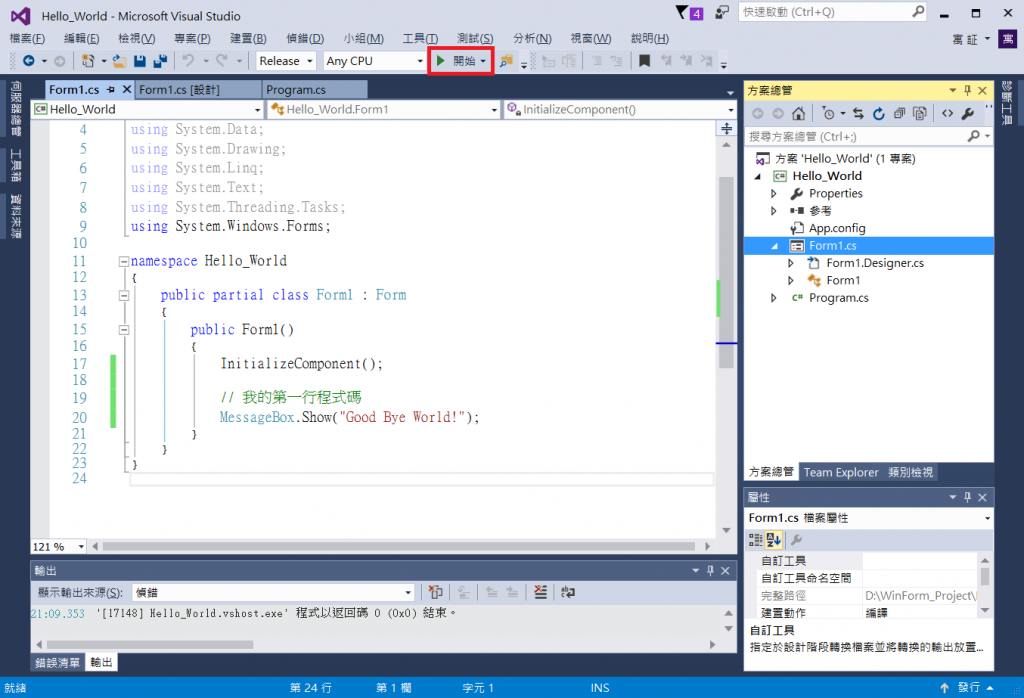Screen dimensions: 1024x698
Task: Open the 檔案(F) menu
Action: [27, 39]
